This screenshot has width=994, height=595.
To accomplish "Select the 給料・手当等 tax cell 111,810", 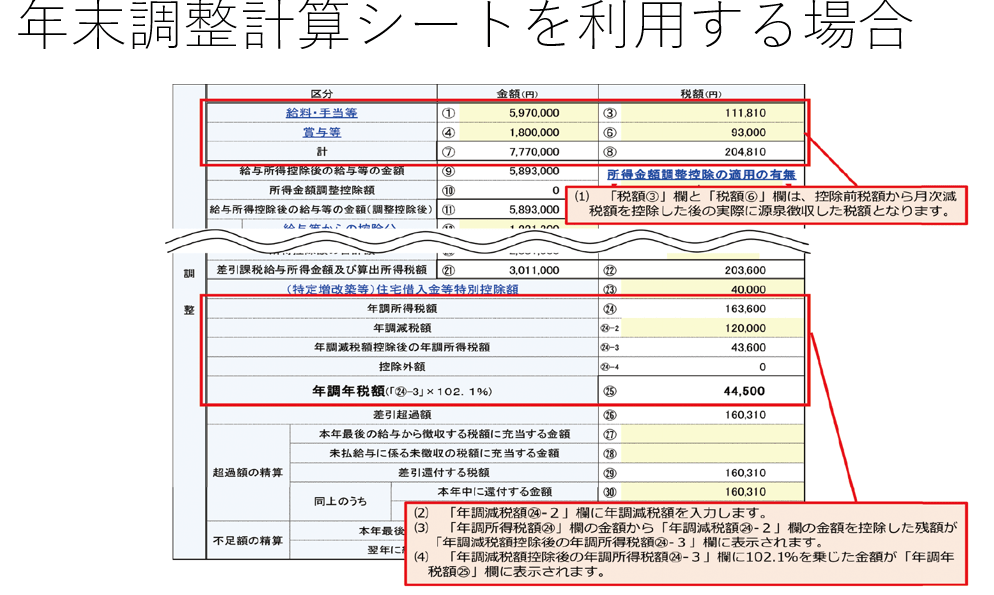I will 713,113.
